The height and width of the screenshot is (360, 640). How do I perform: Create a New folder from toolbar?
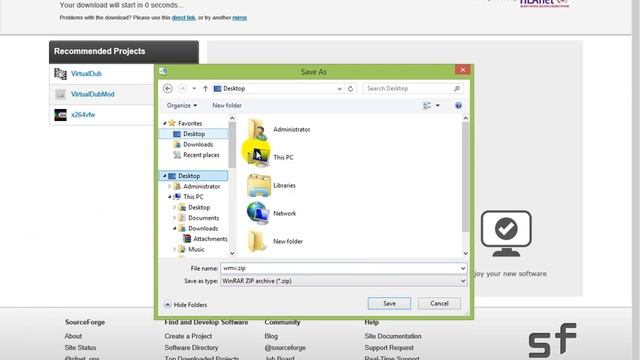(x=227, y=105)
